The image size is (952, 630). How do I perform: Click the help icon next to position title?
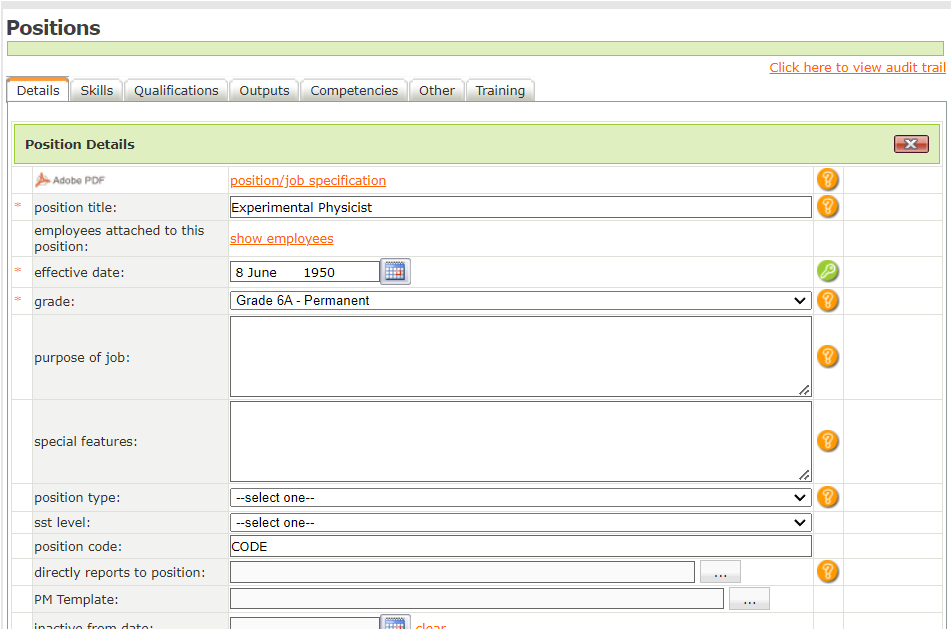click(827, 207)
